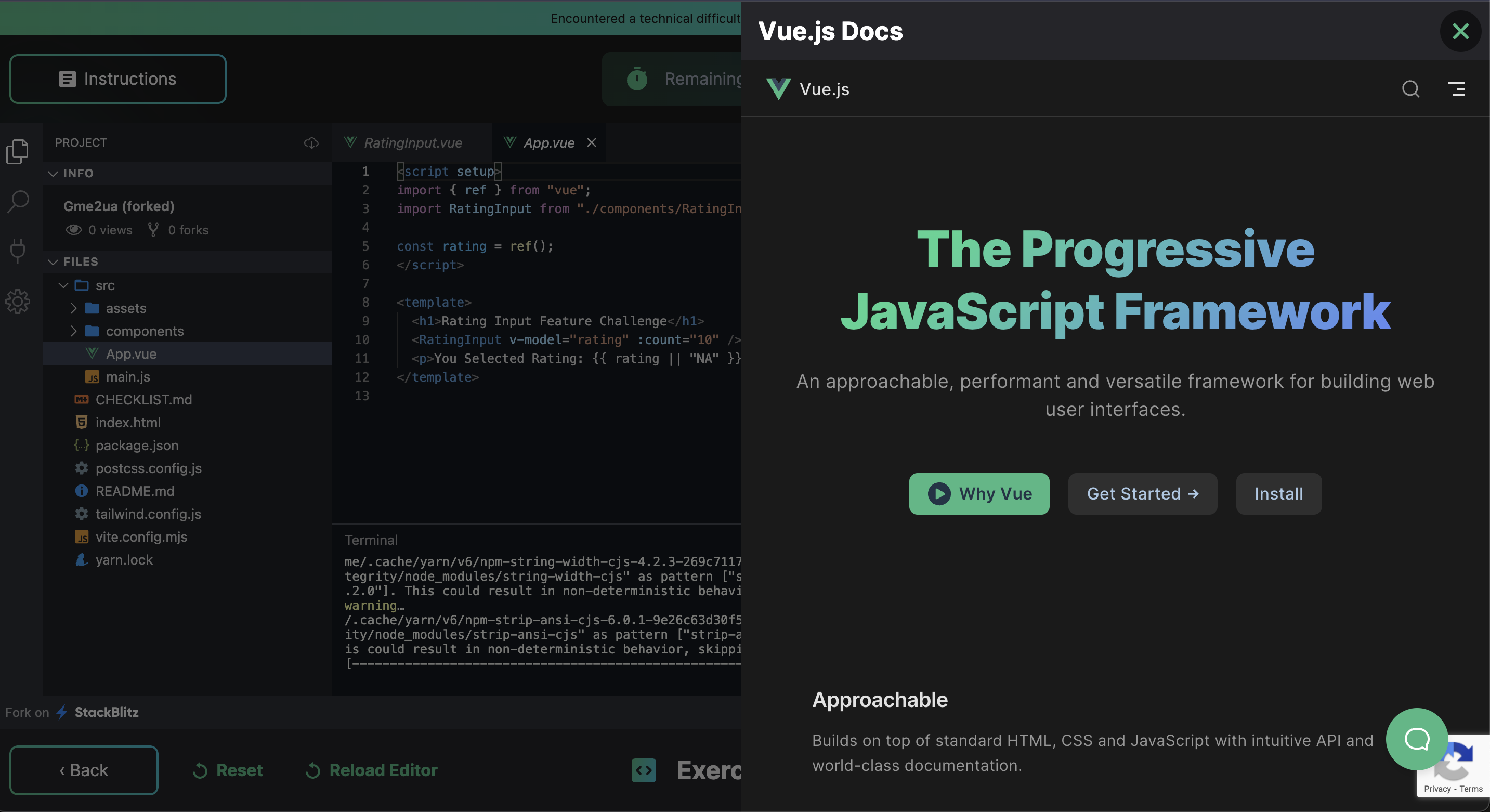
Task: Open package.json file
Action: click(187, 445)
